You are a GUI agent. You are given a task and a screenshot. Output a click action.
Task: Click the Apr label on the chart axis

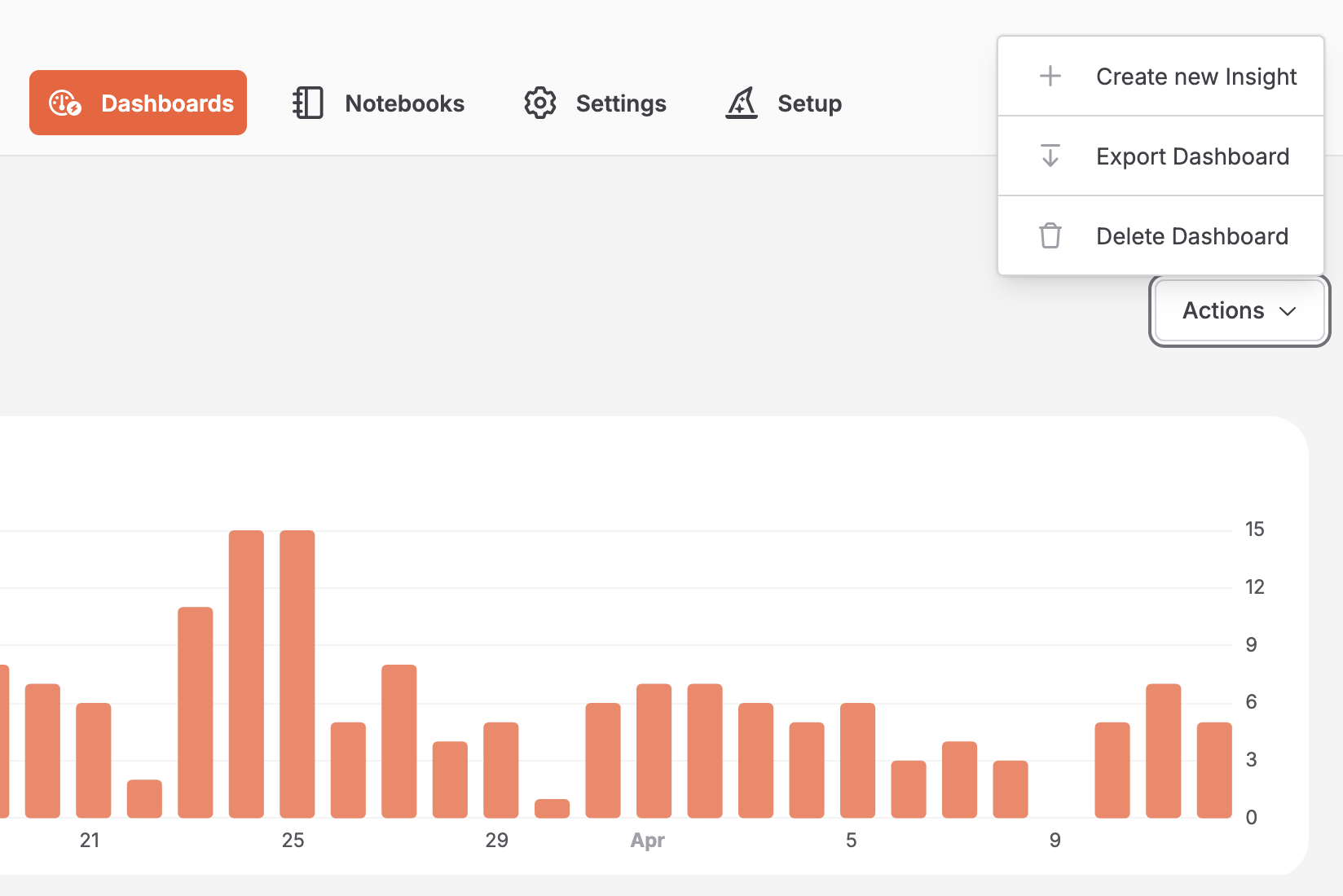pyautogui.click(x=648, y=840)
